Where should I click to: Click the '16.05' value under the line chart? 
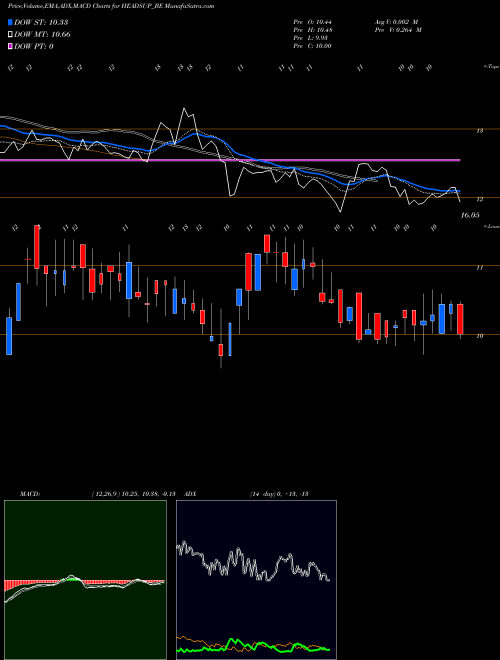click(x=470, y=215)
